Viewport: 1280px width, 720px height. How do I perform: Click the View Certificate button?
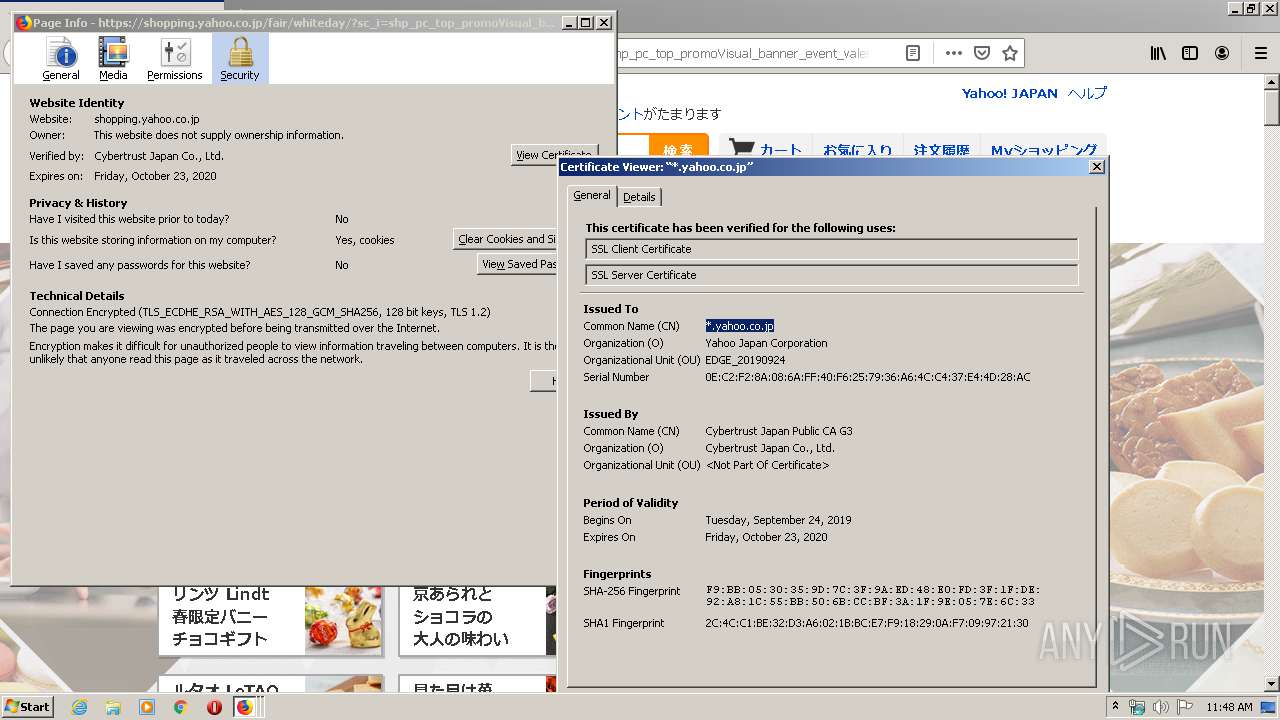pyautogui.click(x=554, y=155)
